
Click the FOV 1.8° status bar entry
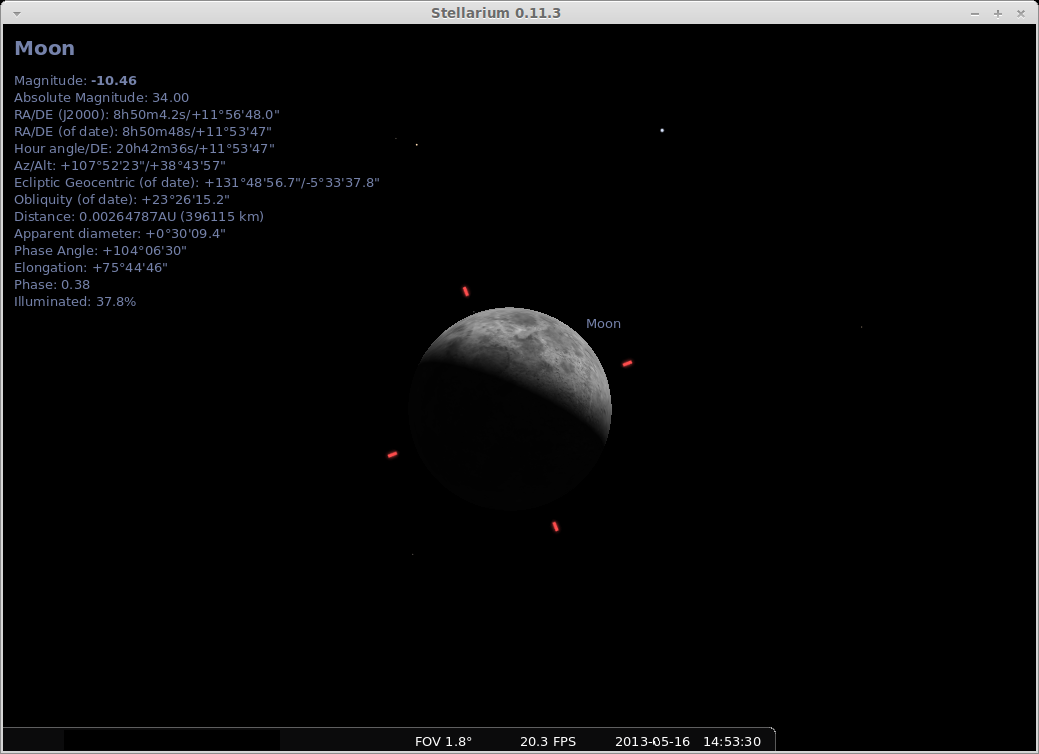pos(443,741)
